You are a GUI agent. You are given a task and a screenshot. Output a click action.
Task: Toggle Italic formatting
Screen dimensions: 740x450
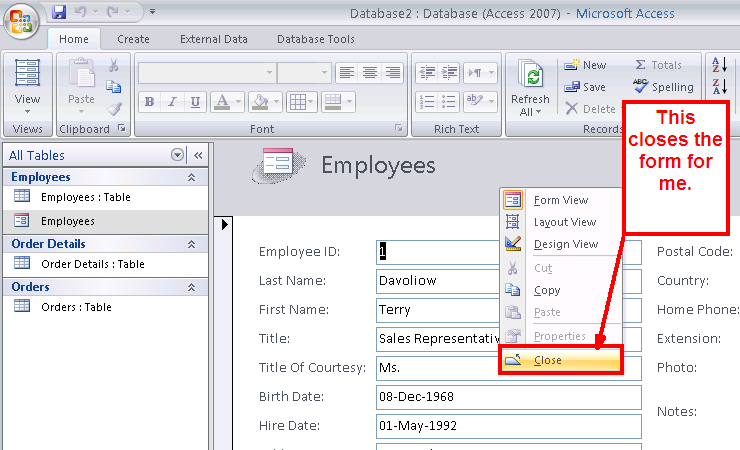pos(172,102)
